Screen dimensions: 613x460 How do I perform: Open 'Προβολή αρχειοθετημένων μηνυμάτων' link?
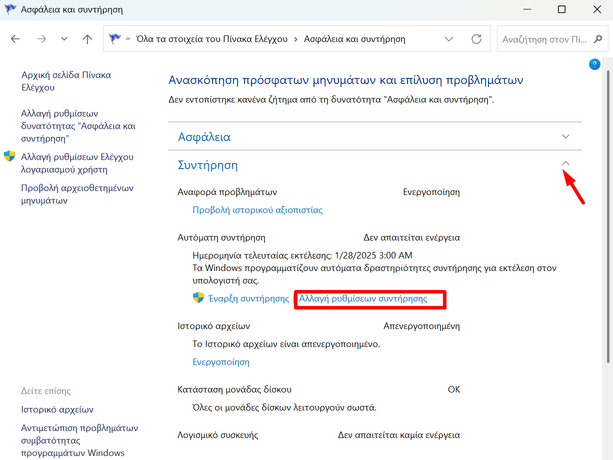click(x=77, y=194)
